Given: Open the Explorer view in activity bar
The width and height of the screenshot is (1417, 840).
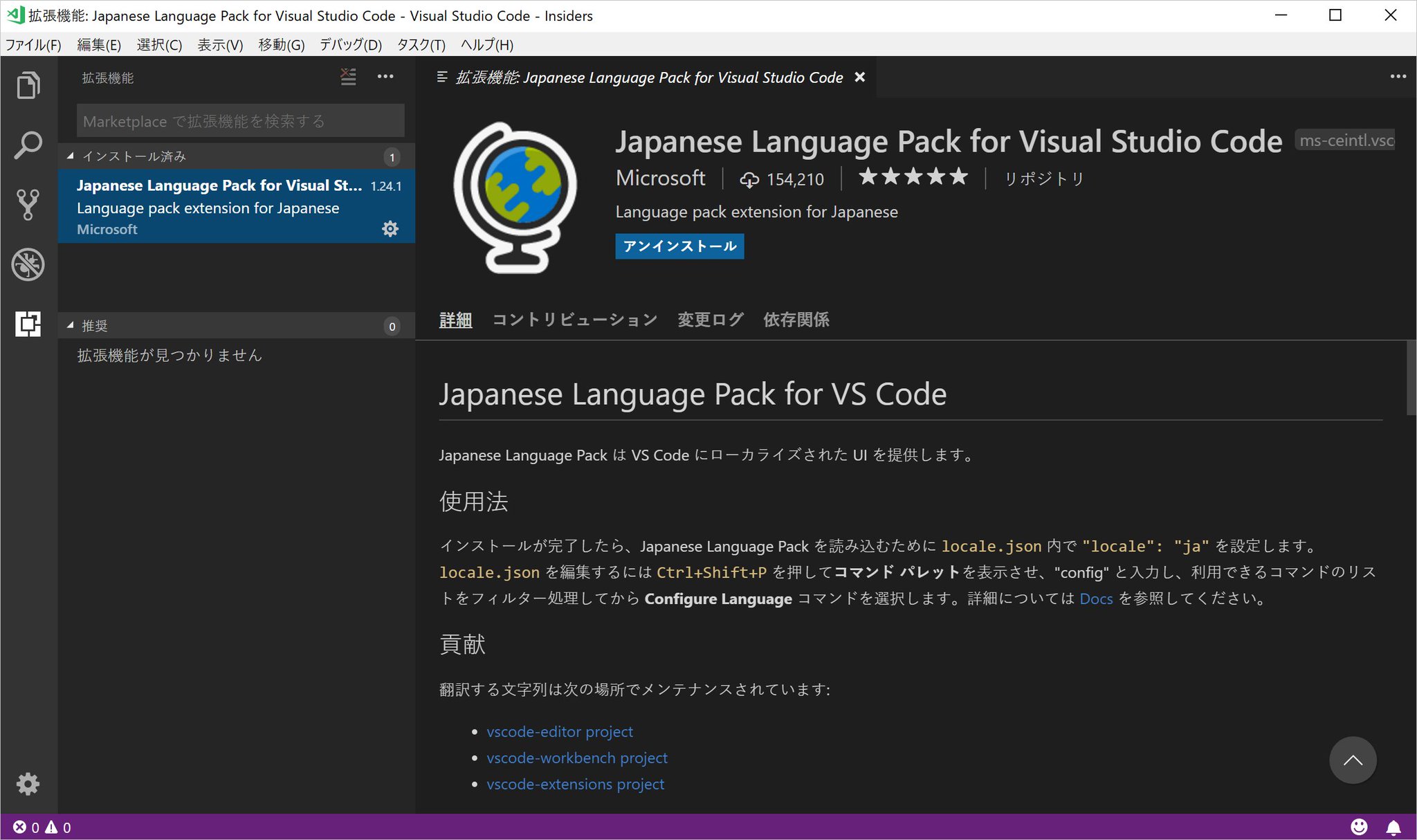Looking at the screenshot, I should pos(28,85).
